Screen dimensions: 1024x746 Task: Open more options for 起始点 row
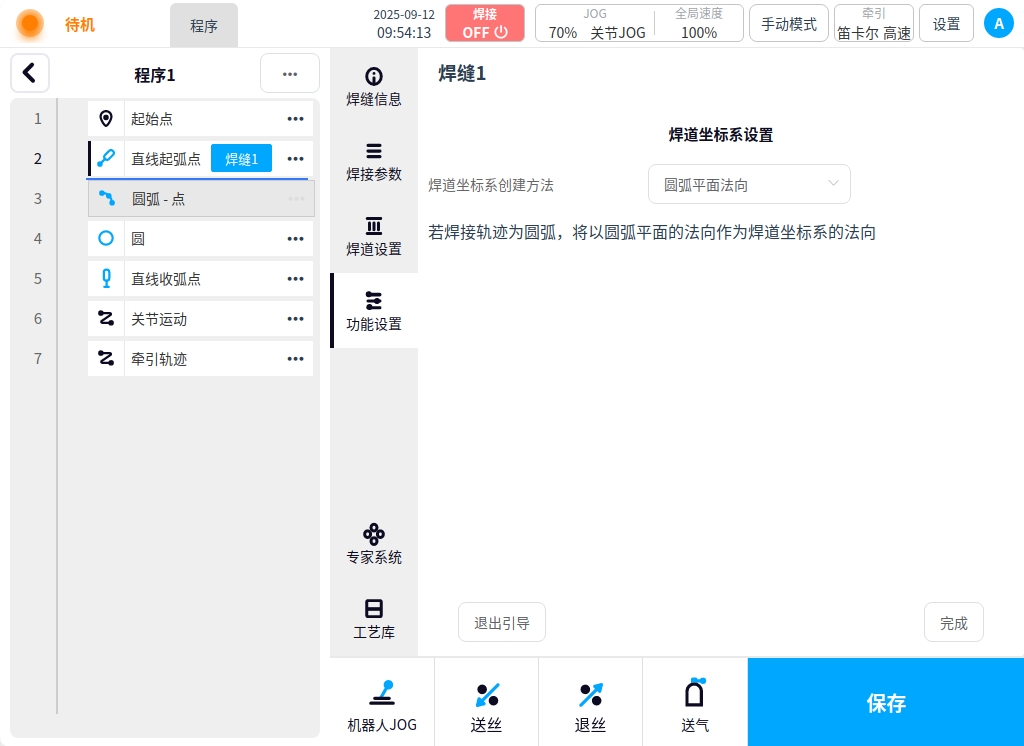pos(295,119)
